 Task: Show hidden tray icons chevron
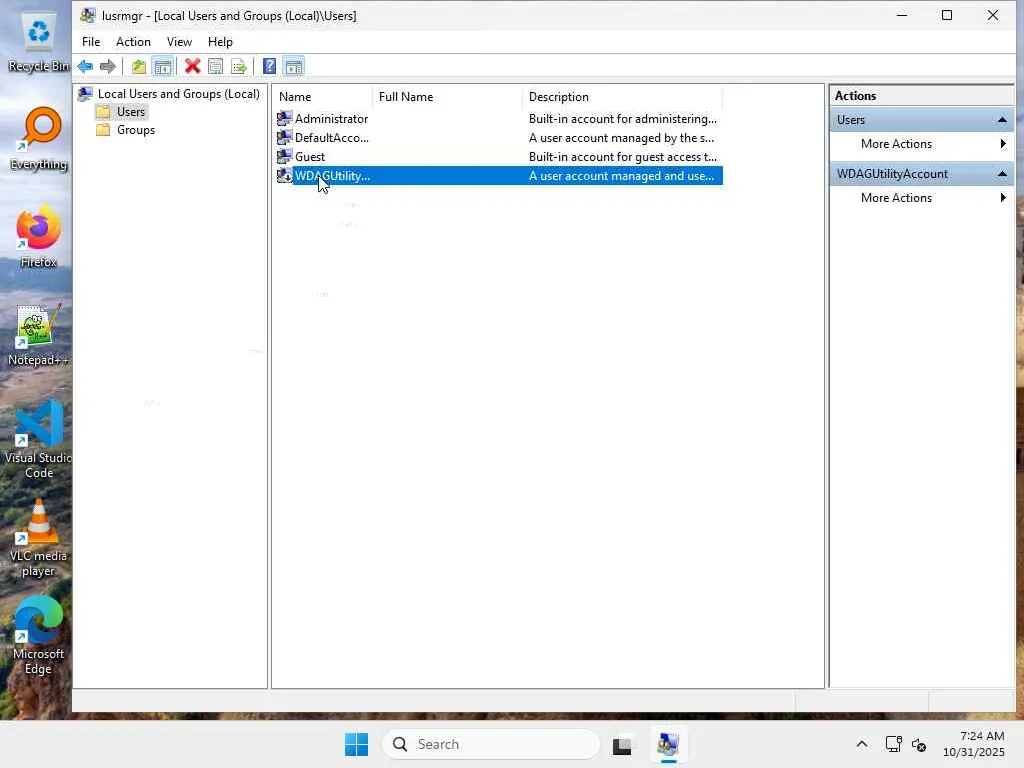coord(862,744)
